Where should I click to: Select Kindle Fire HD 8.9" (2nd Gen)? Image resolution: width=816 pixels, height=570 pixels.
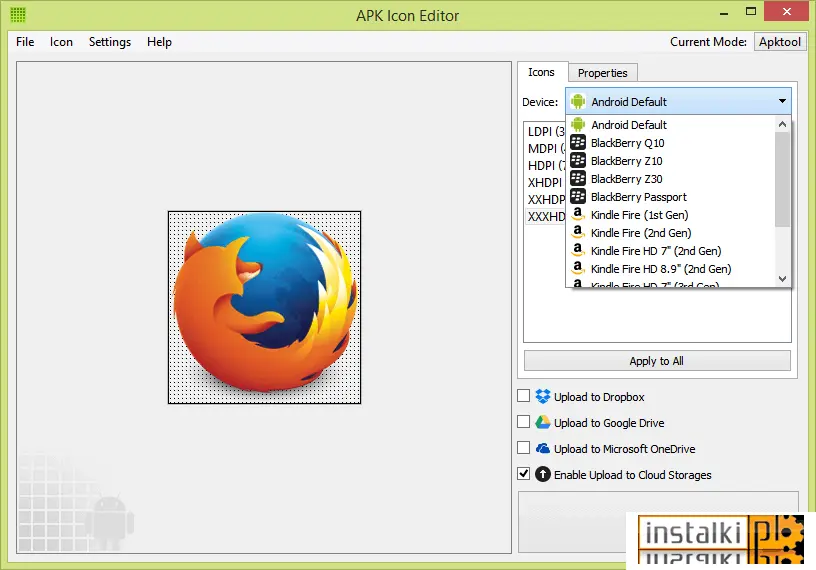pos(671,269)
